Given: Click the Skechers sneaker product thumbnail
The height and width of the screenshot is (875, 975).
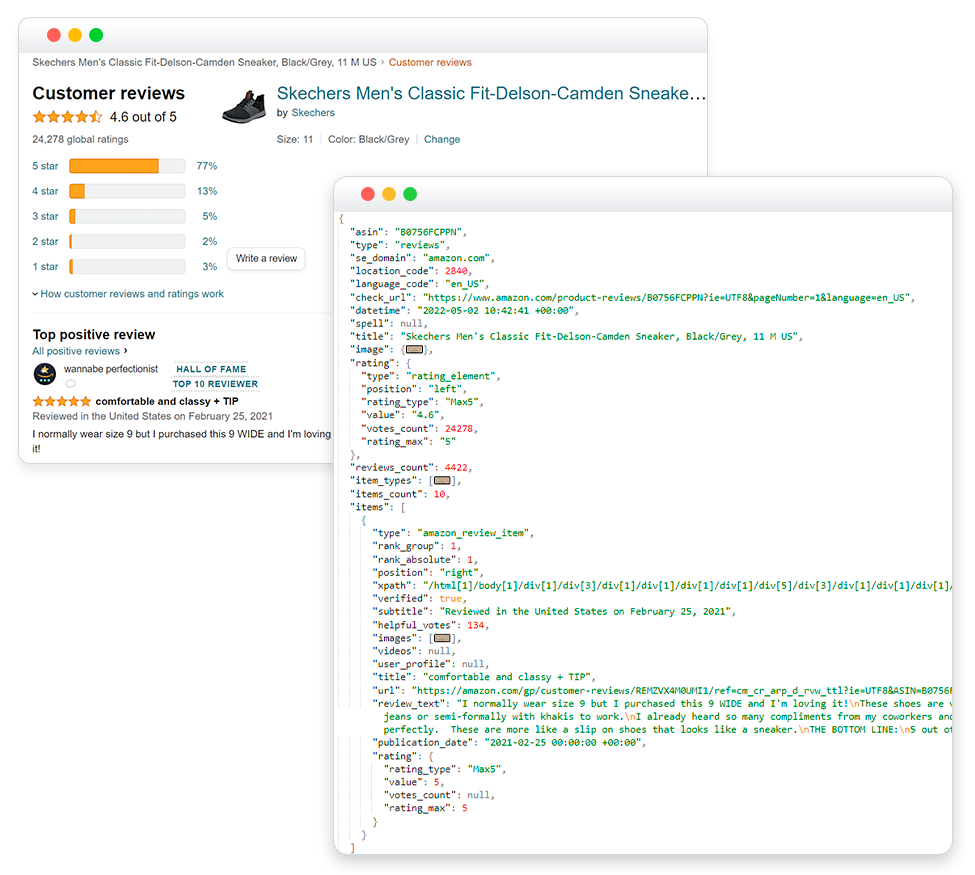Looking at the screenshot, I should click(244, 106).
